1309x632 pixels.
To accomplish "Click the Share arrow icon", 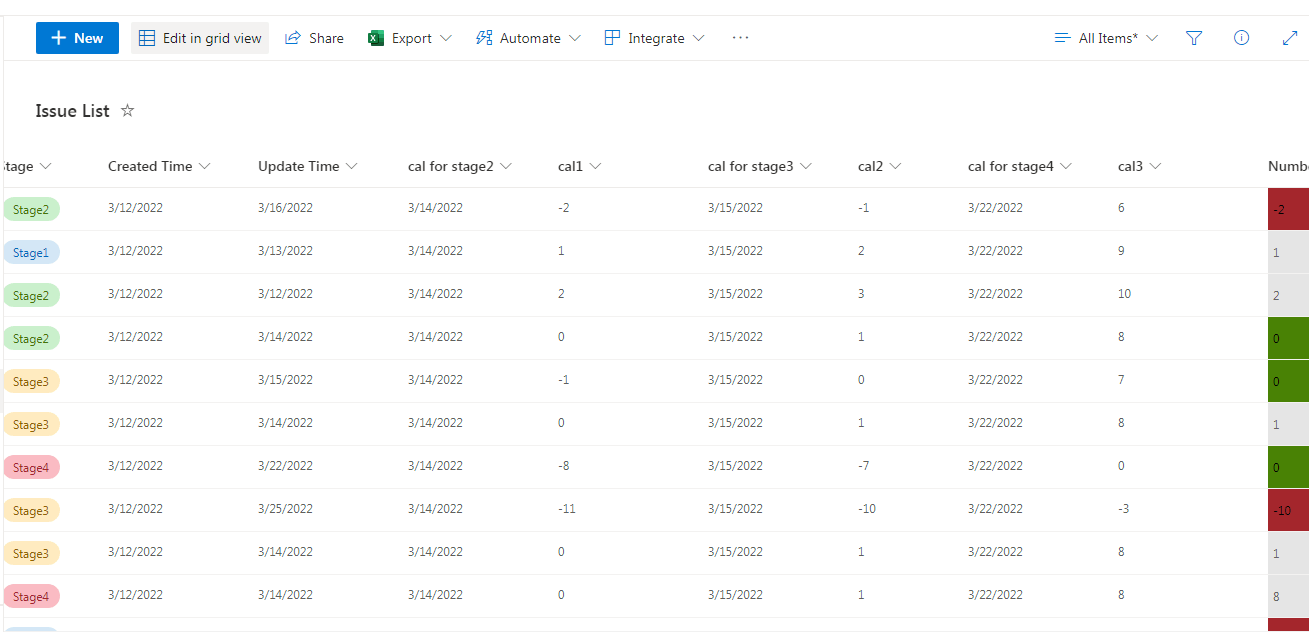I will (x=293, y=38).
